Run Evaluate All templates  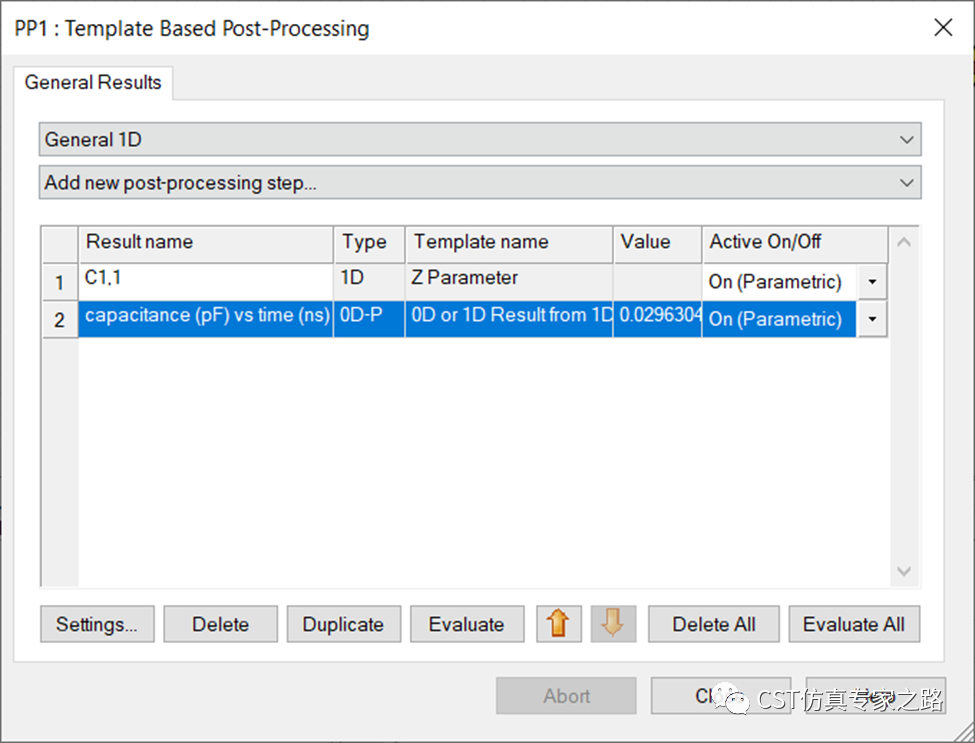click(854, 624)
